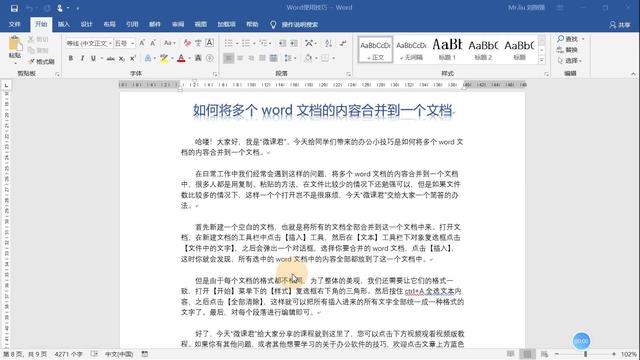Open the font name dropdown
This screenshot has height=360, width=640.
tap(111, 43)
